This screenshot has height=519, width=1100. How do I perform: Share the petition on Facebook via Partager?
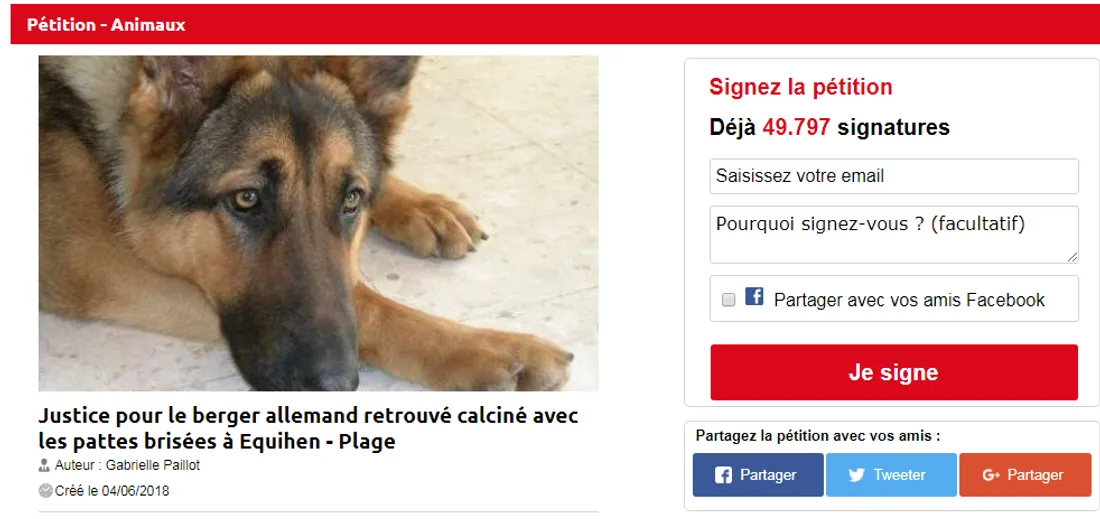coord(758,475)
